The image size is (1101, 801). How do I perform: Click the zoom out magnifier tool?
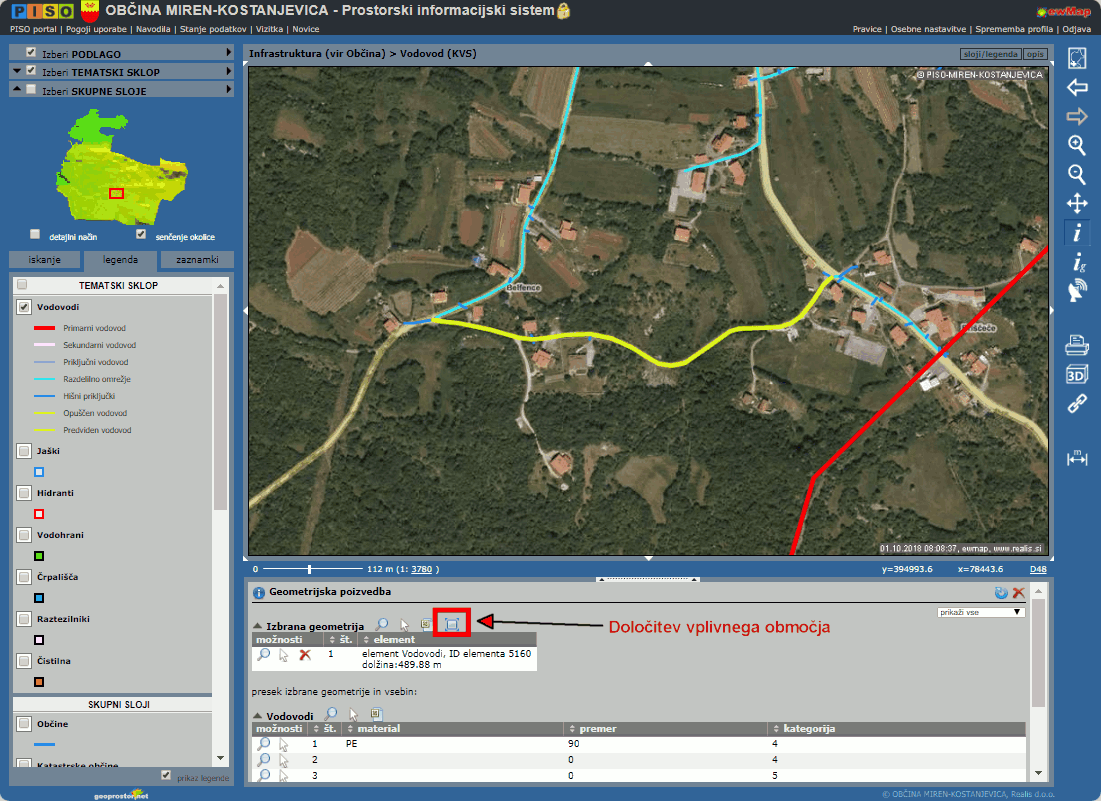coord(1077,174)
